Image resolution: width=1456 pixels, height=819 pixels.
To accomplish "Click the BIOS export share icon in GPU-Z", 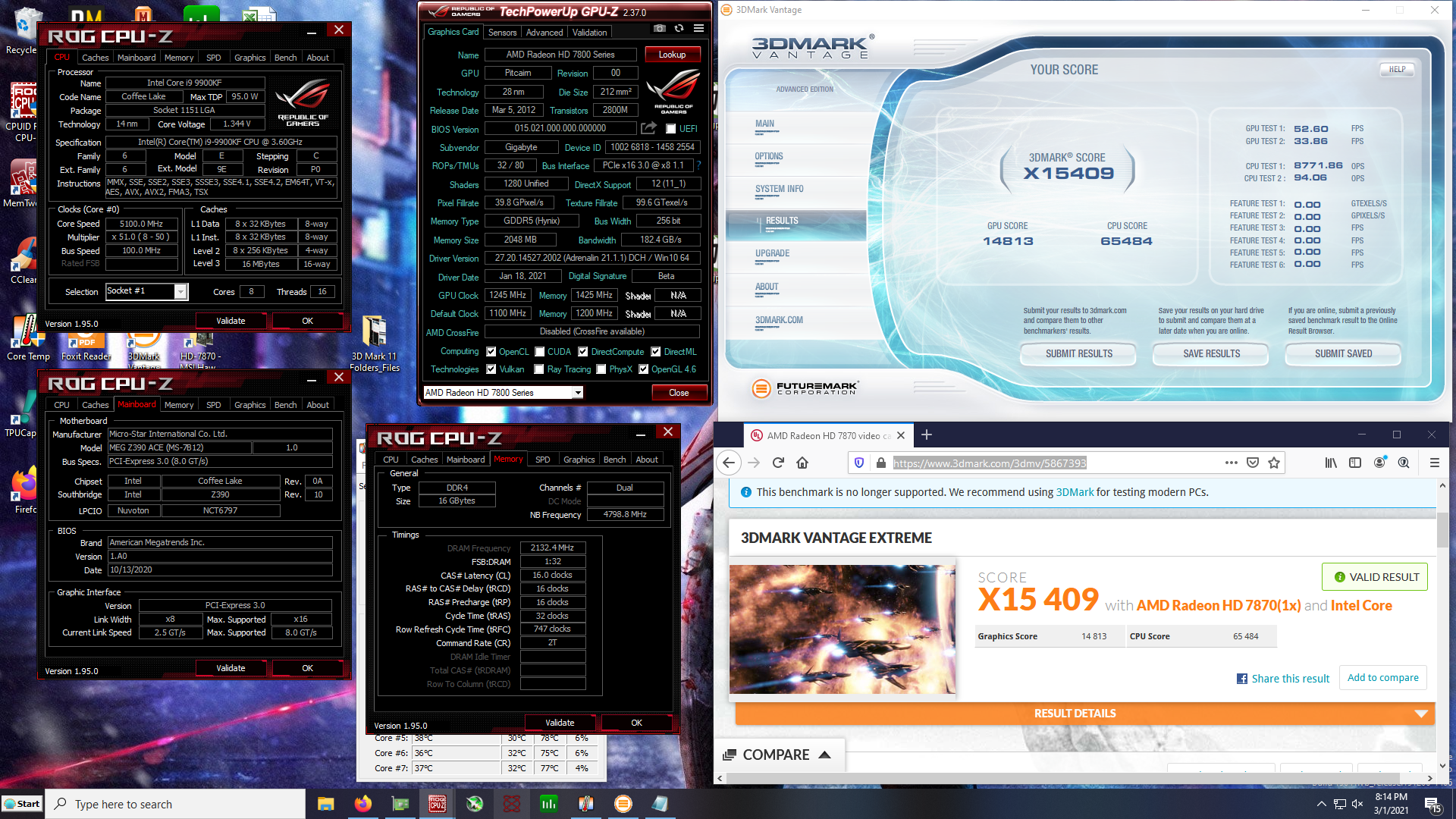I will point(648,128).
